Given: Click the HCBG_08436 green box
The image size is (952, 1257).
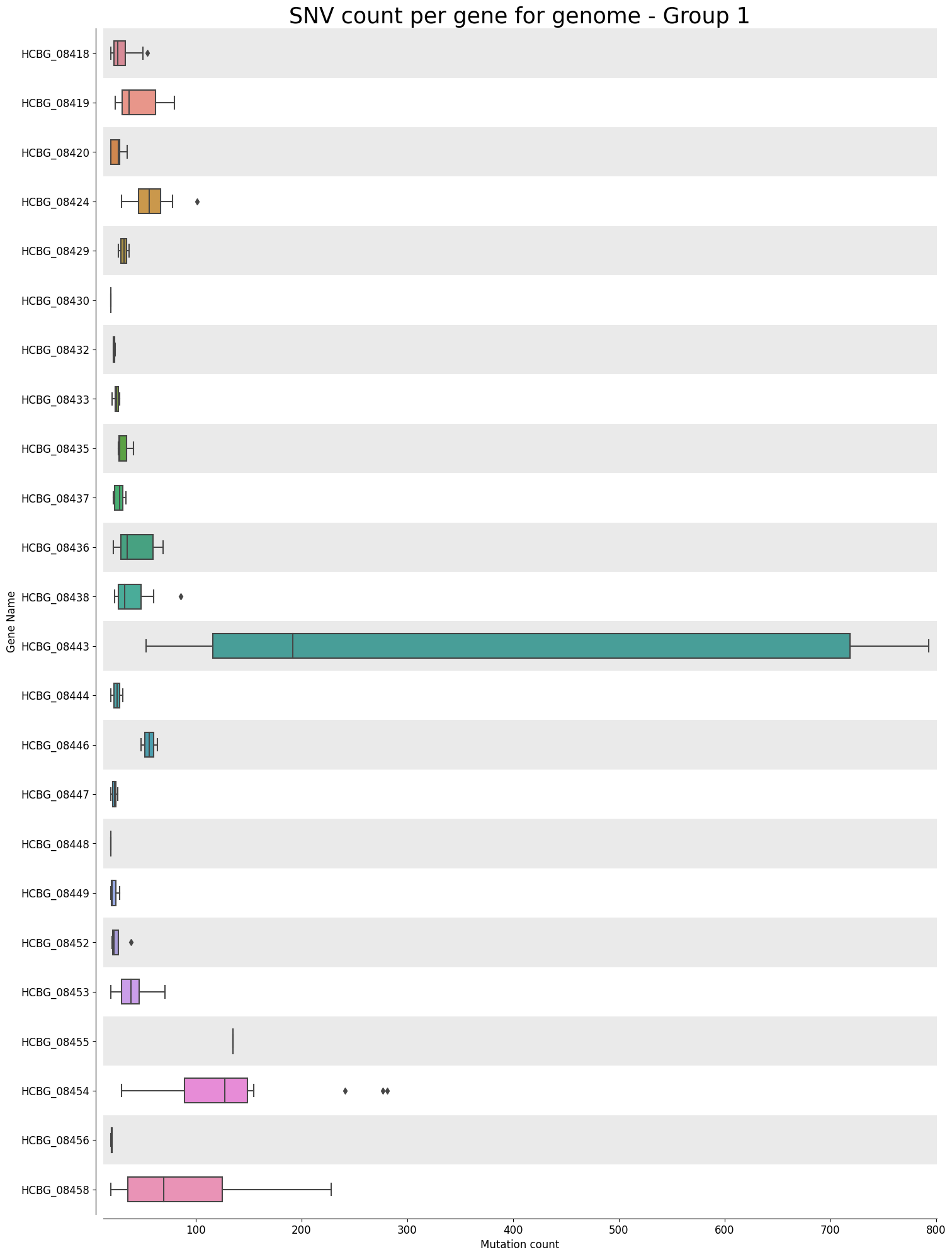Looking at the screenshot, I should coord(137,547).
